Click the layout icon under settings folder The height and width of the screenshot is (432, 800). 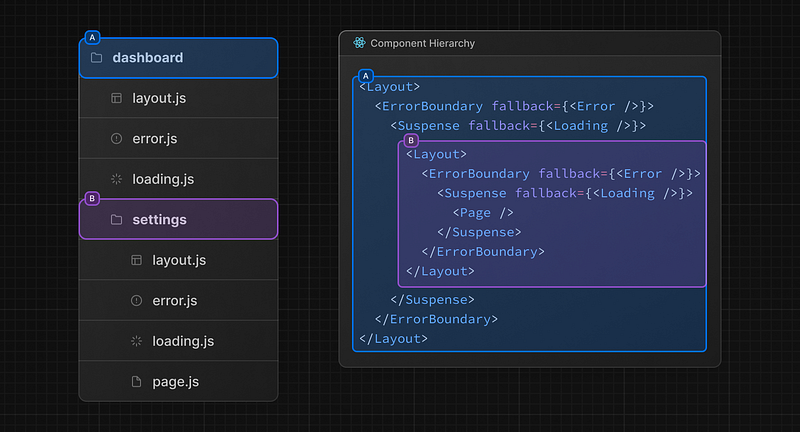point(136,260)
